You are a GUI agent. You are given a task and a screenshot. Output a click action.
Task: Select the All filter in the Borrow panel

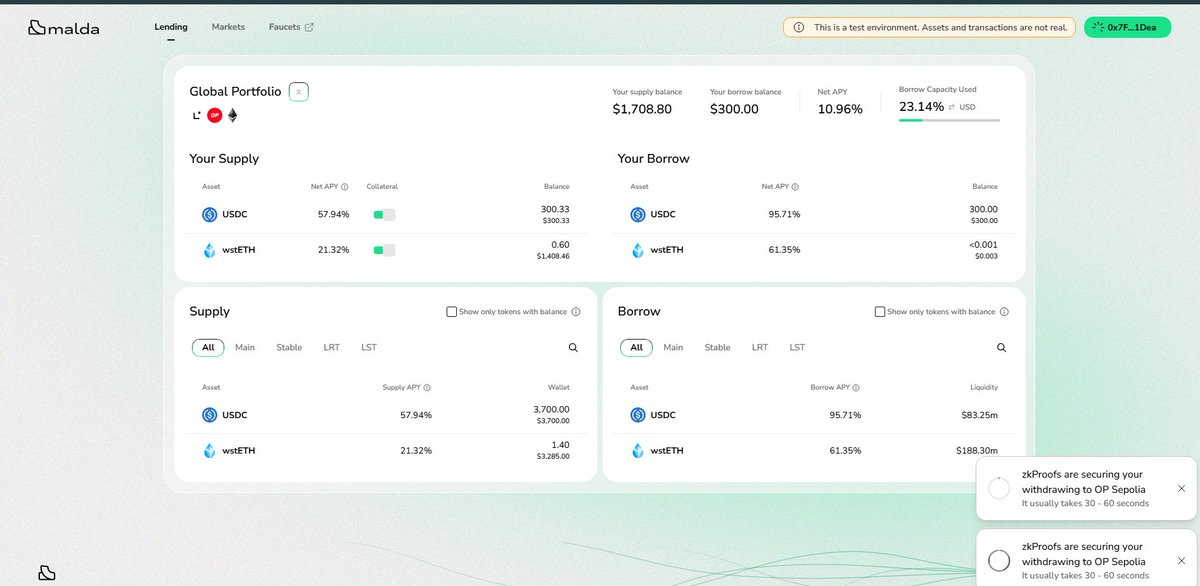coord(636,348)
